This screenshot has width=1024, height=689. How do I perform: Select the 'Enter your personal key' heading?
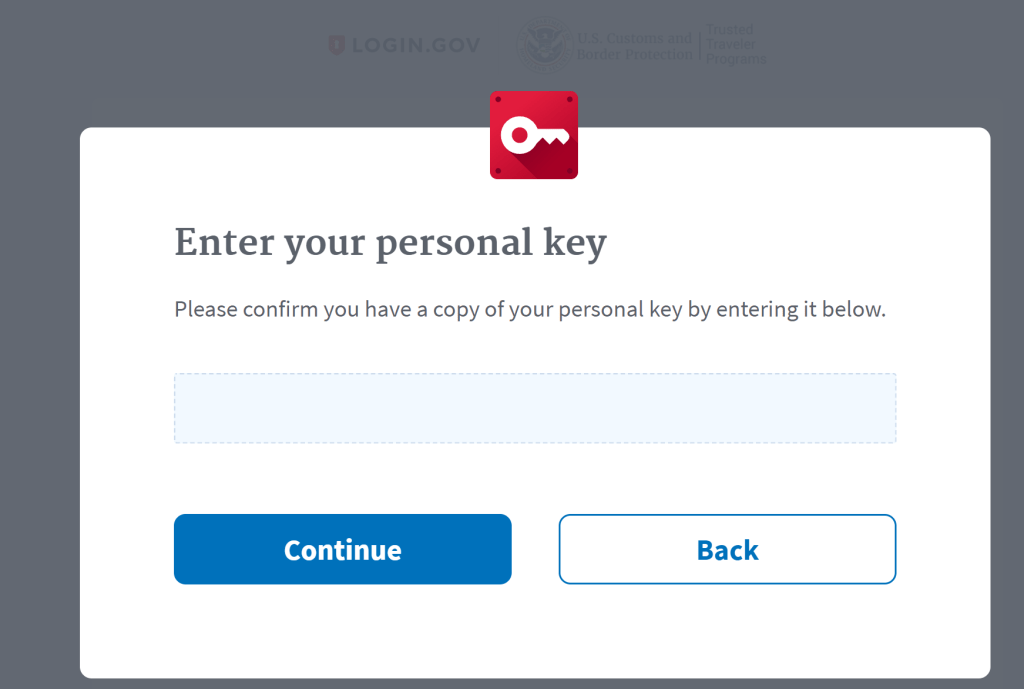pyautogui.click(x=391, y=245)
